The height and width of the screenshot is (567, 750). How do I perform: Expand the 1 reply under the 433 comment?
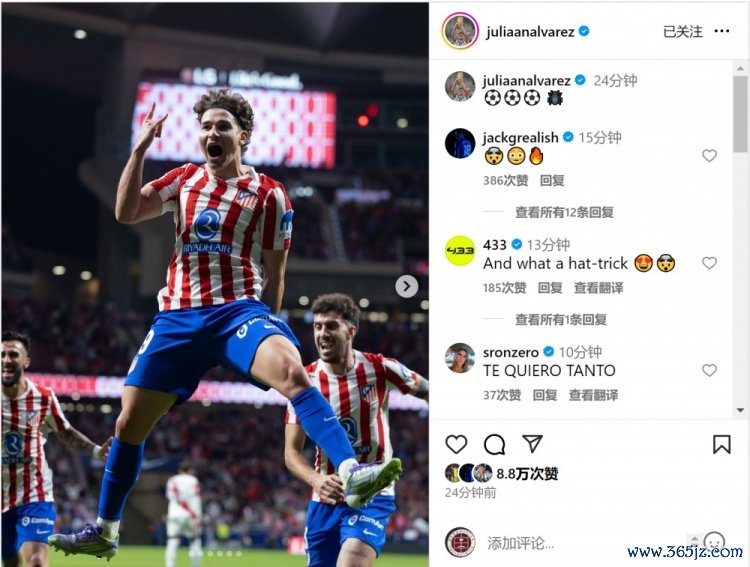tap(561, 319)
